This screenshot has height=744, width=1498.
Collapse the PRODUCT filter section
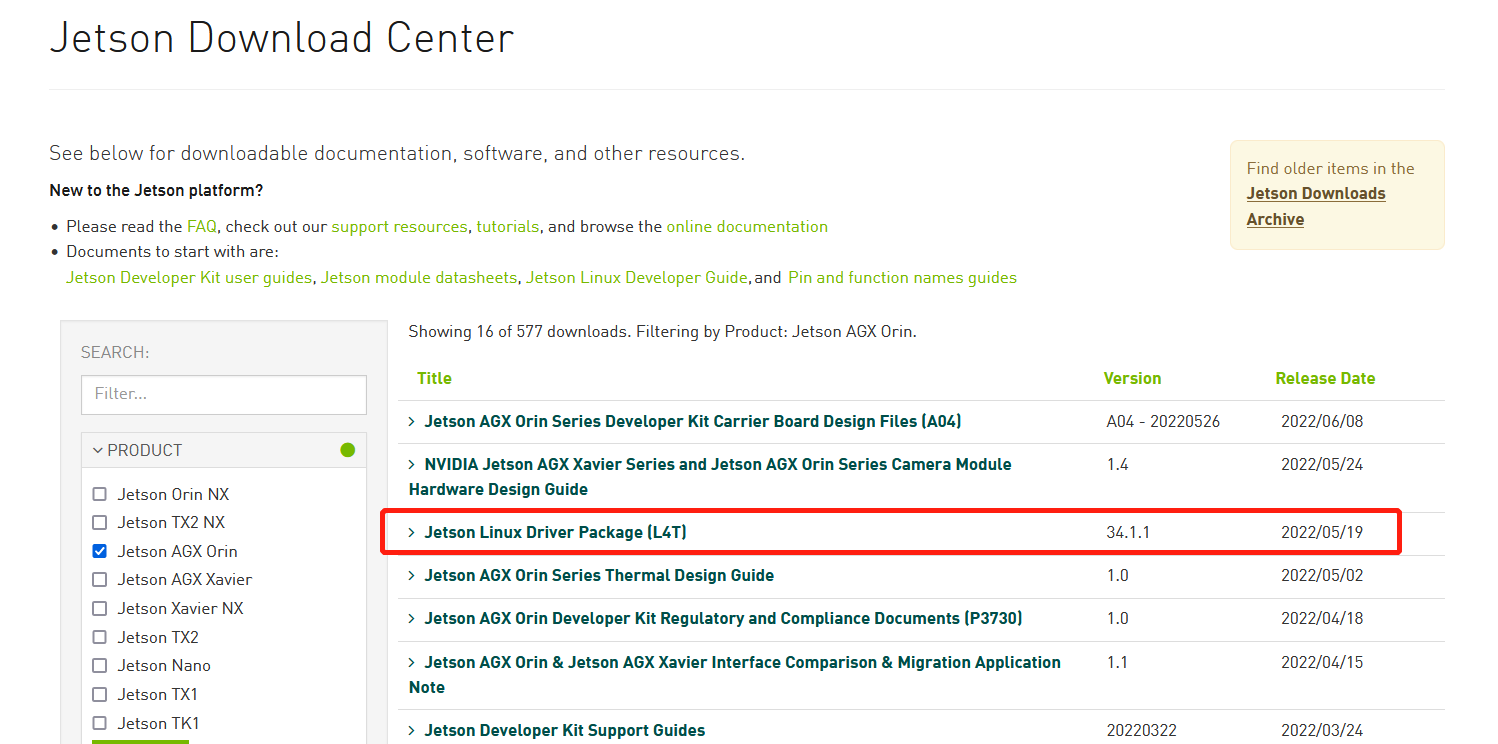point(98,451)
